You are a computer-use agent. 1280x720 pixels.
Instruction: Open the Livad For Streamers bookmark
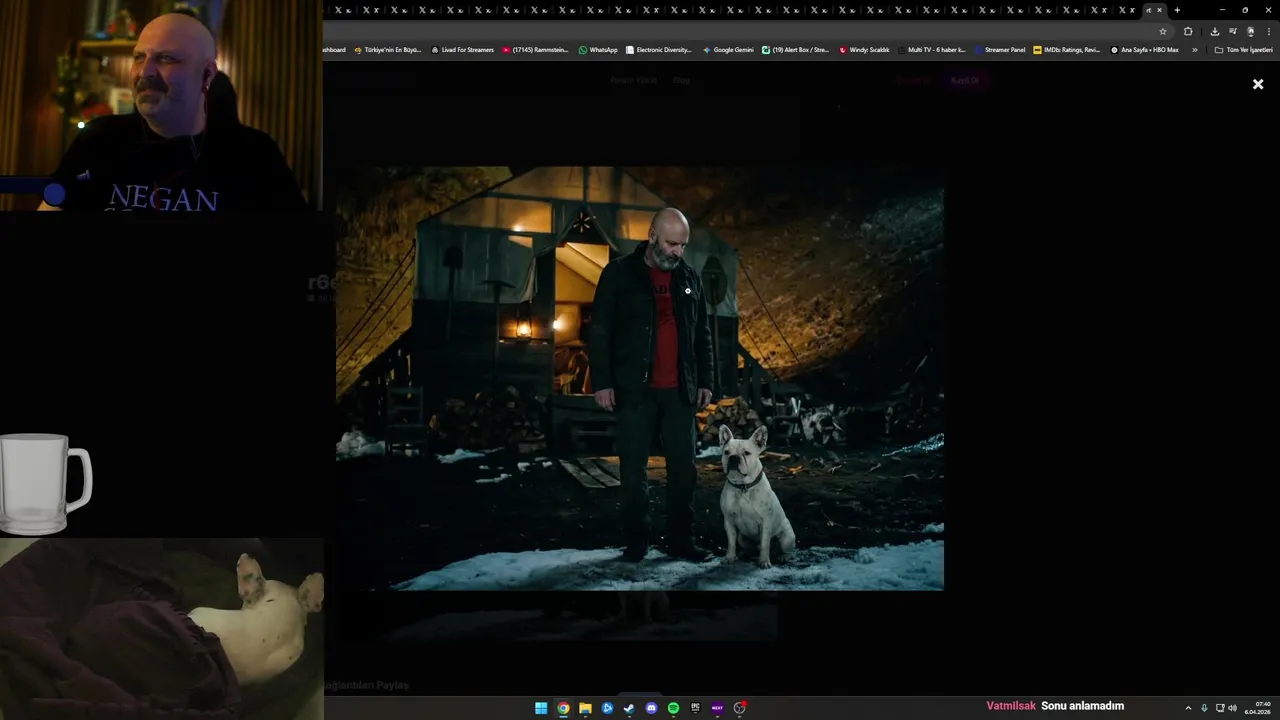(x=463, y=49)
